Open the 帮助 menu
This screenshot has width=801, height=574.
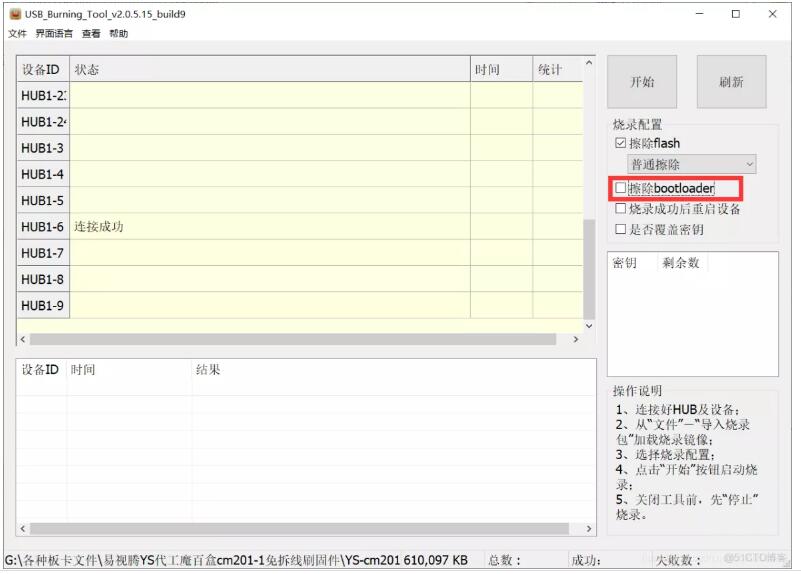point(118,34)
